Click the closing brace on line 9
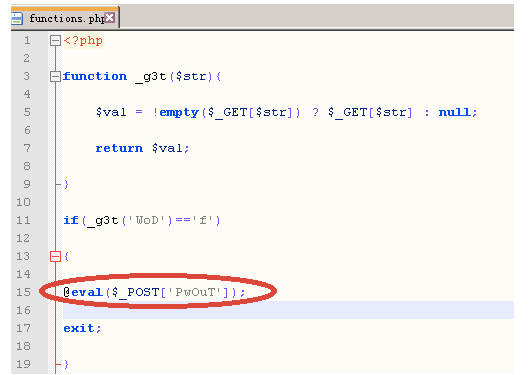The width and height of the screenshot is (529, 375). point(66,184)
